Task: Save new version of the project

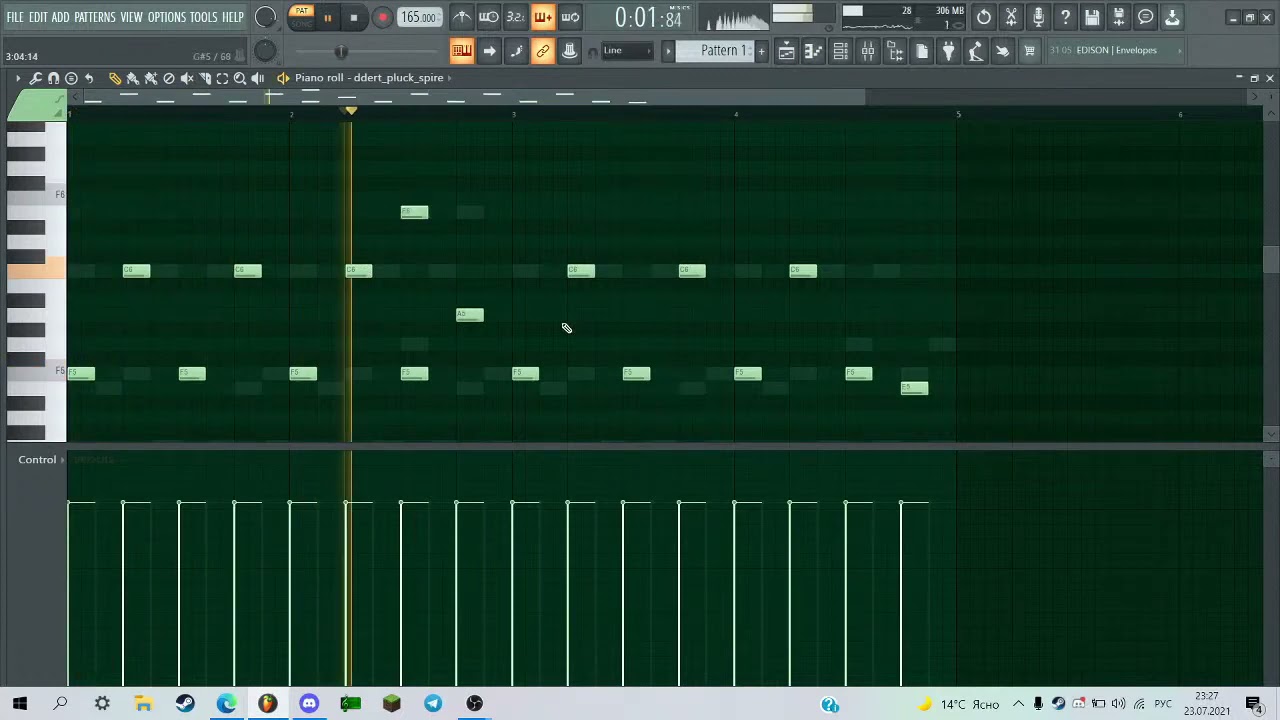Action: (1119, 17)
